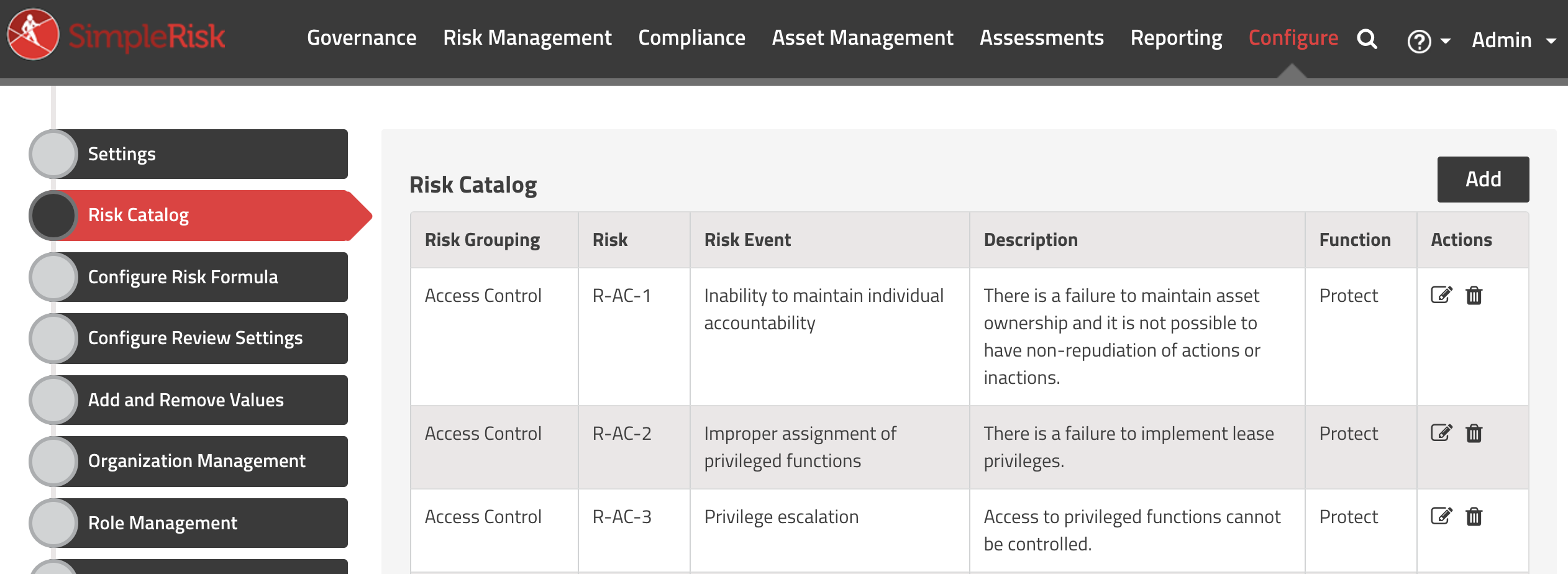Delete the R-AC-2 risk entry

pos(1474,433)
